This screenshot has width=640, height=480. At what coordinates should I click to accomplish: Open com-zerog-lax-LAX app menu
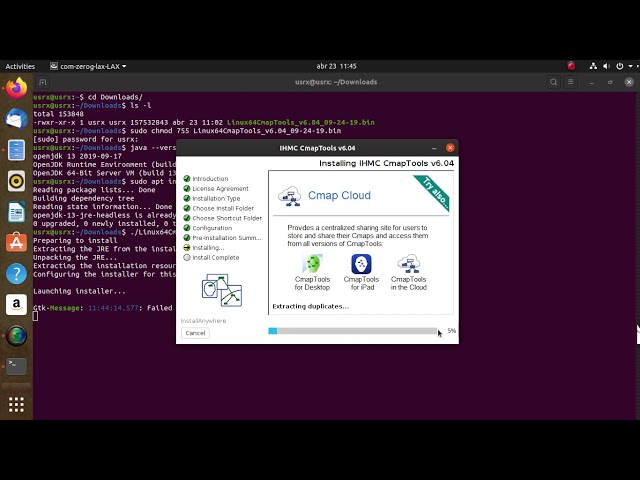tap(88, 66)
